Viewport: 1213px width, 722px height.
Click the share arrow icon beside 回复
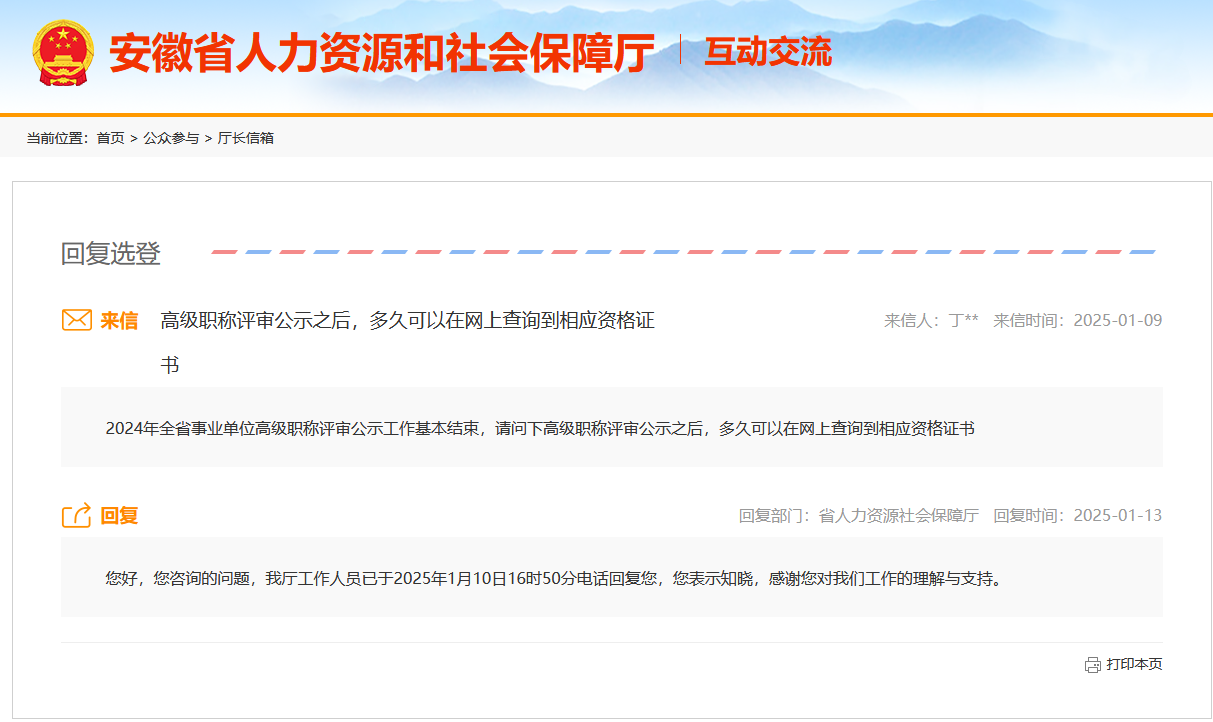pyautogui.click(x=77, y=515)
